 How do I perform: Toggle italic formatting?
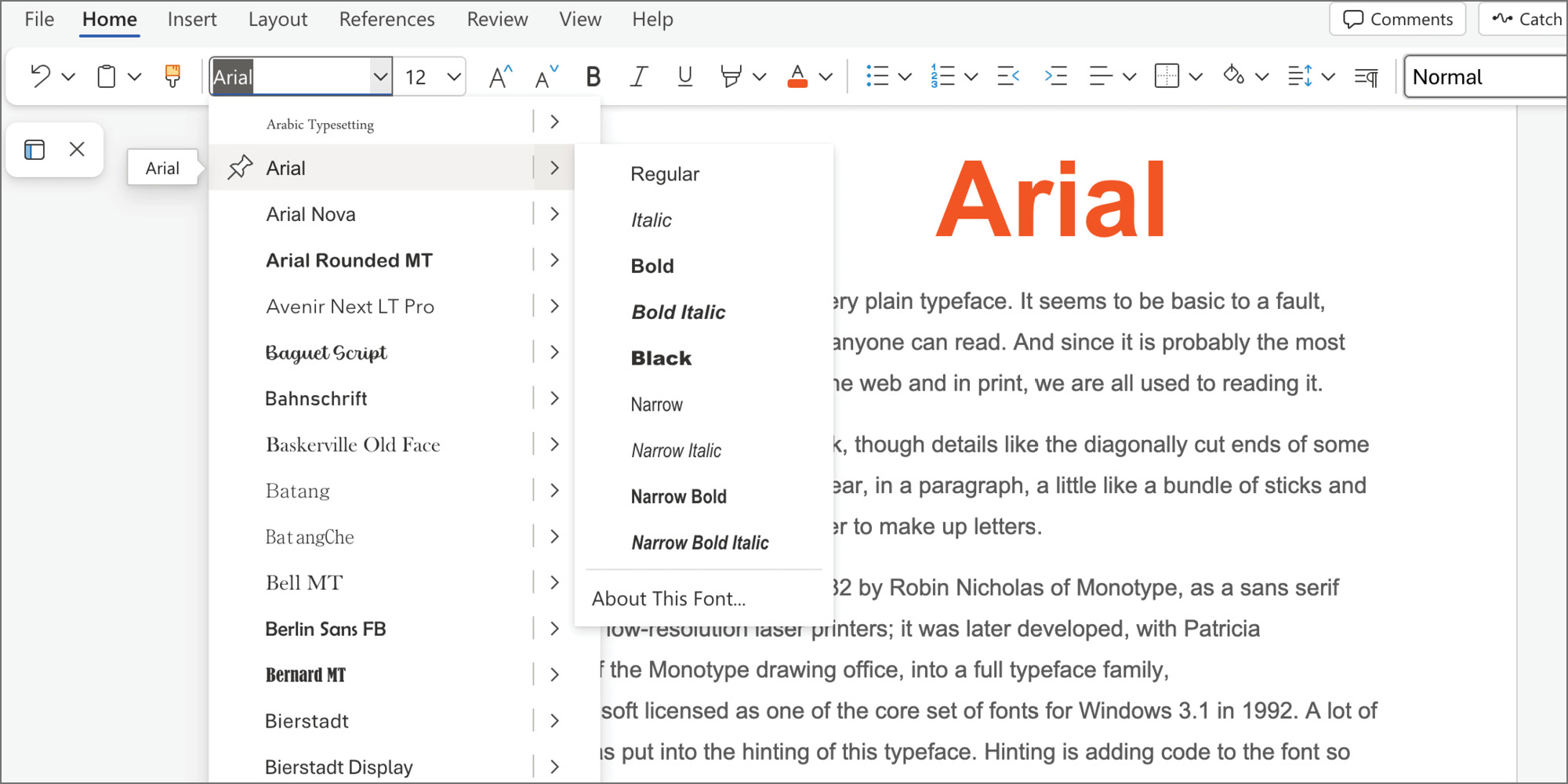639,76
